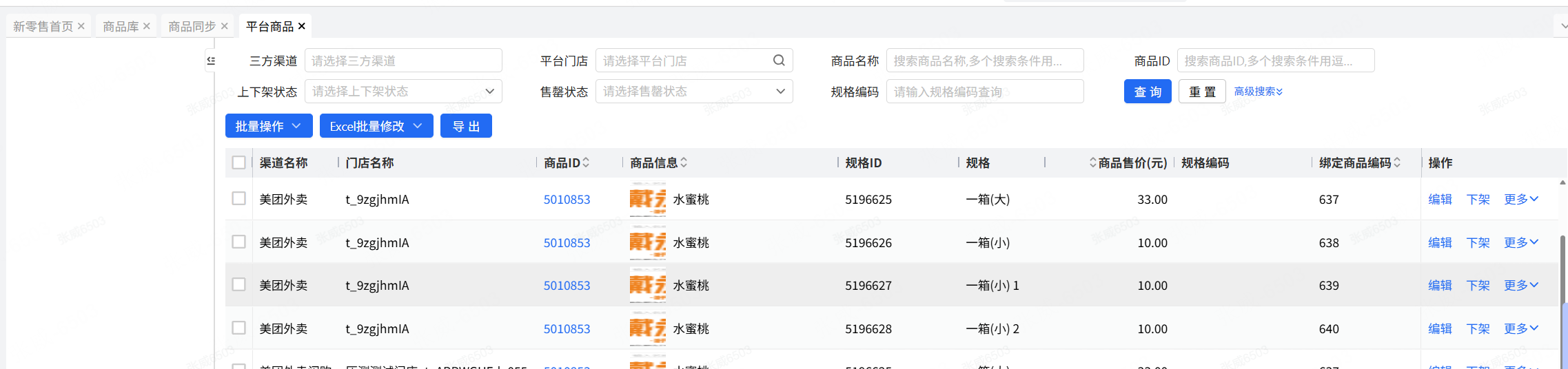
Task: Click the 门店名称 column header
Action: coord(369,162)
